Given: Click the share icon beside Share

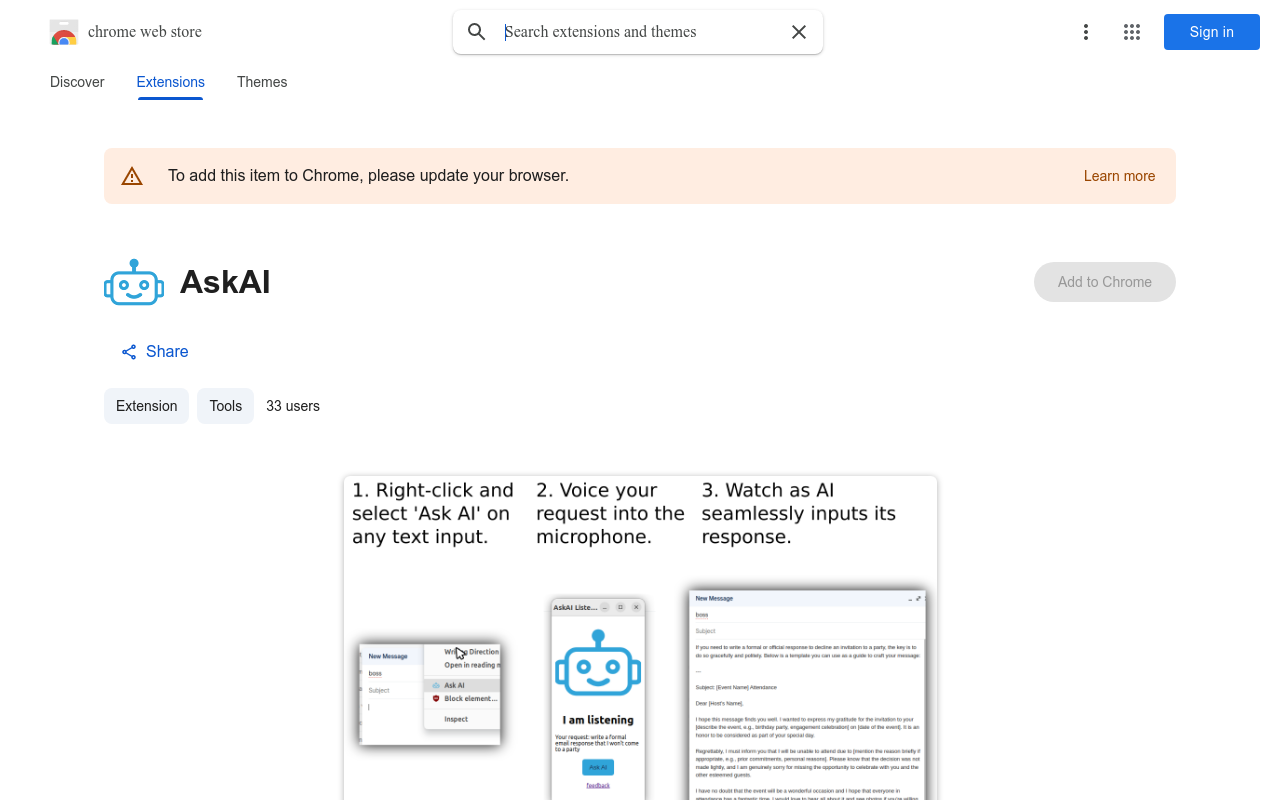Looking at the screenshot, I should [129, 352].
